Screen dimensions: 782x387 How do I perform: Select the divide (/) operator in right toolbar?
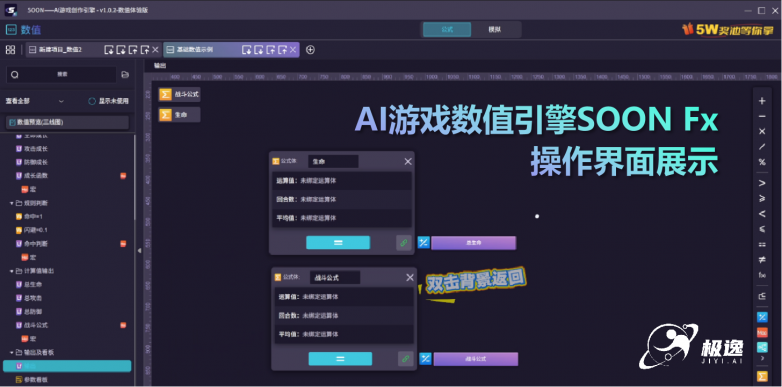[762, 147]
